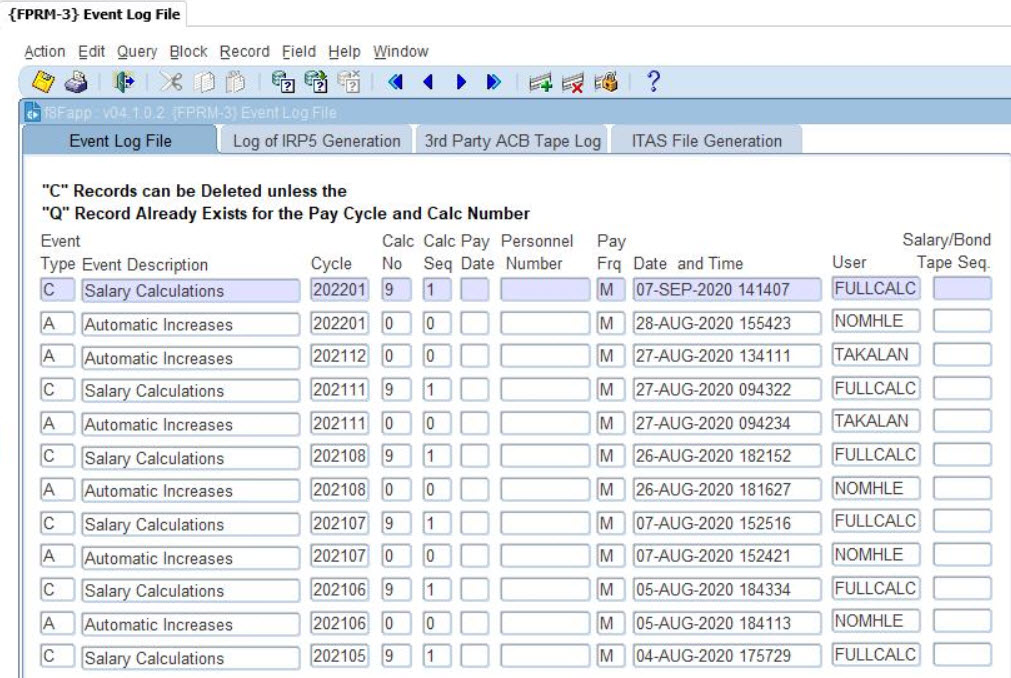Click the Save icon in the toolbar

[x=33, y=82]
